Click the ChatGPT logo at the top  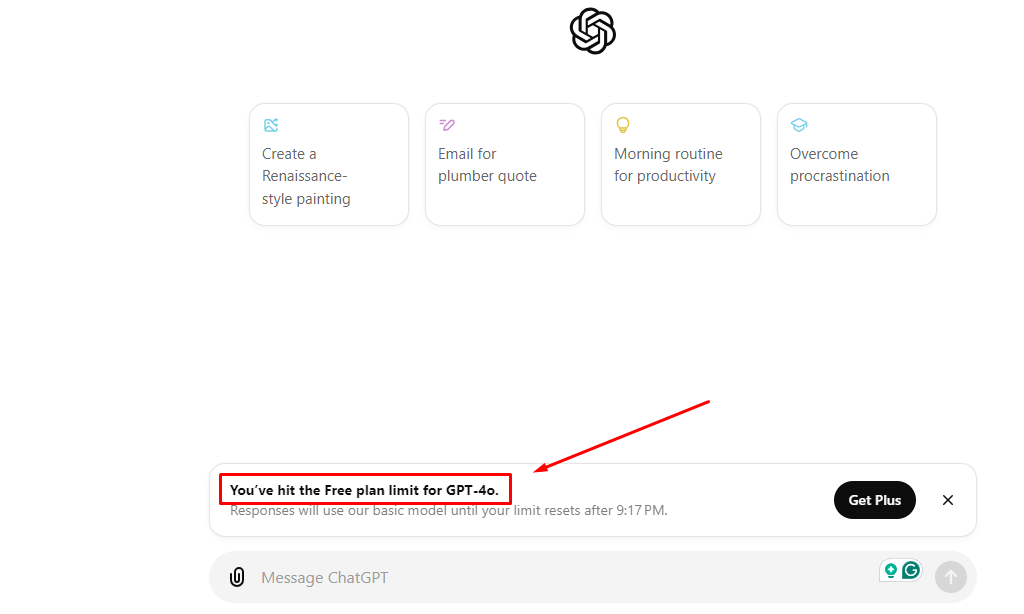click(x=592, y=31)
